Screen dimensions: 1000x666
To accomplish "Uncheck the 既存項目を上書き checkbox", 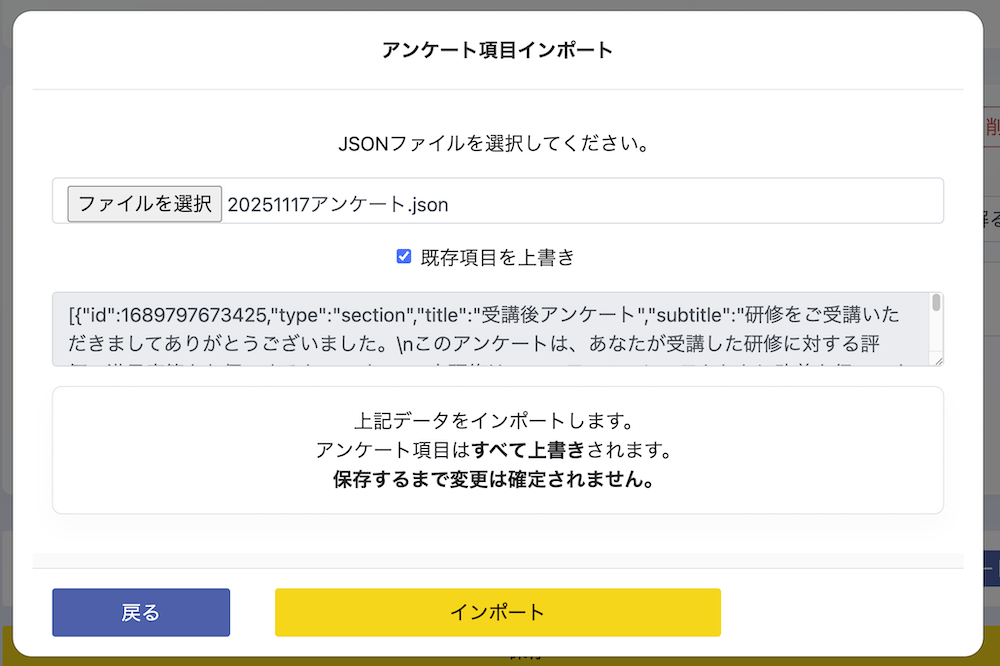I will [404, 257].
